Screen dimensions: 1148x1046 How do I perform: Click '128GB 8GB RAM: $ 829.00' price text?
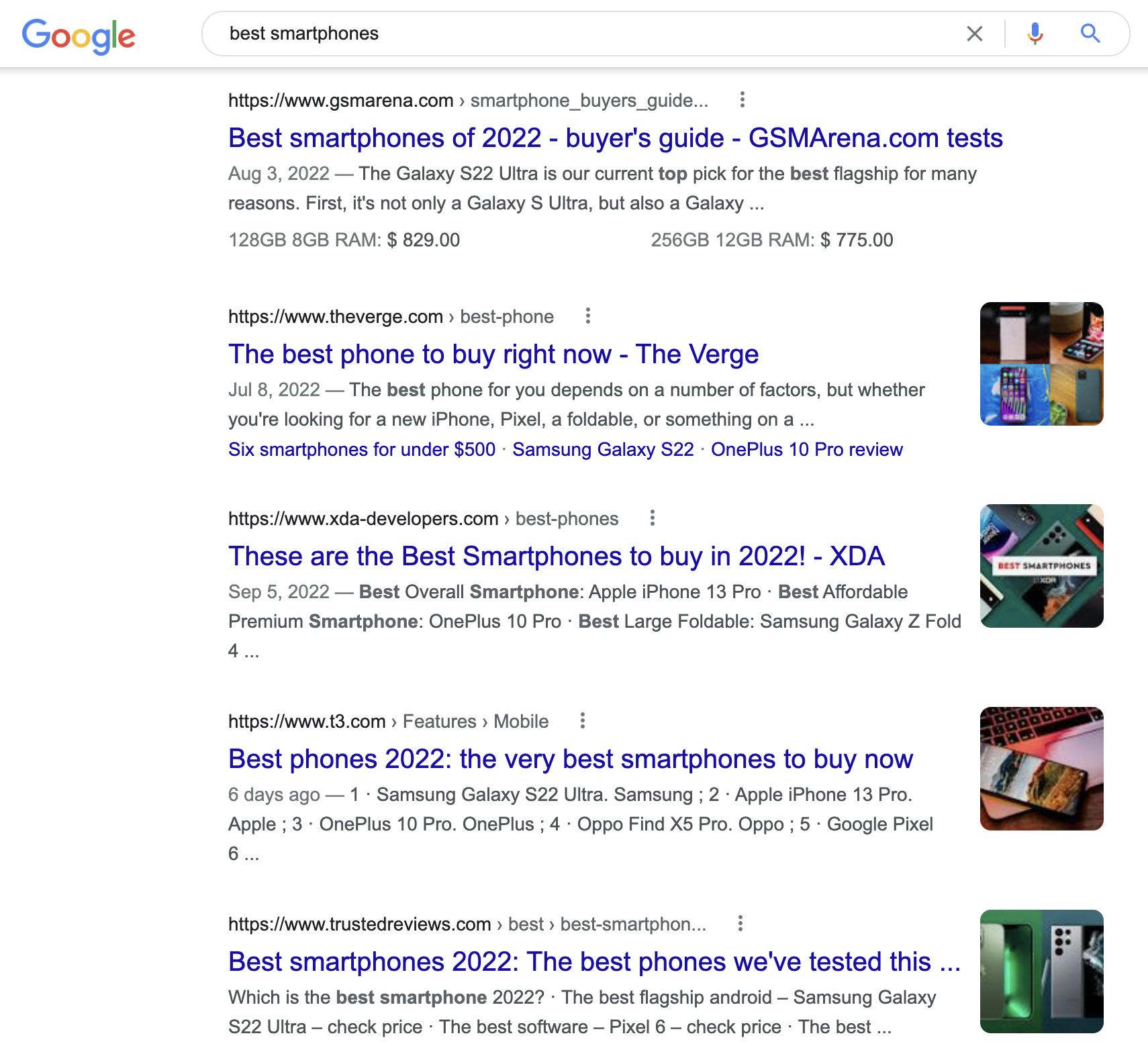click(x=344, y=240)
